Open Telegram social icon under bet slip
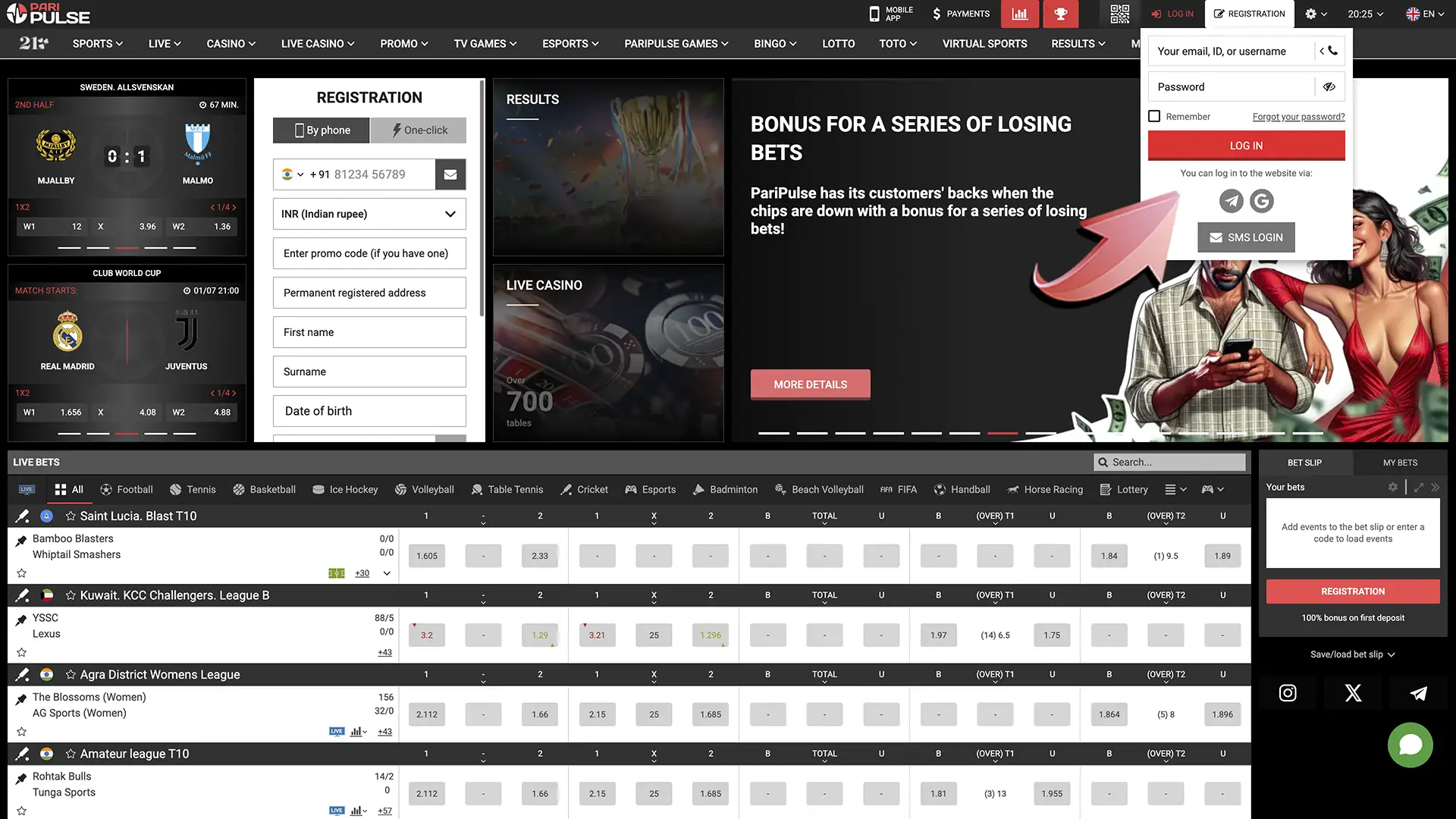1456x819 pixels. [x=1418, y=693]
